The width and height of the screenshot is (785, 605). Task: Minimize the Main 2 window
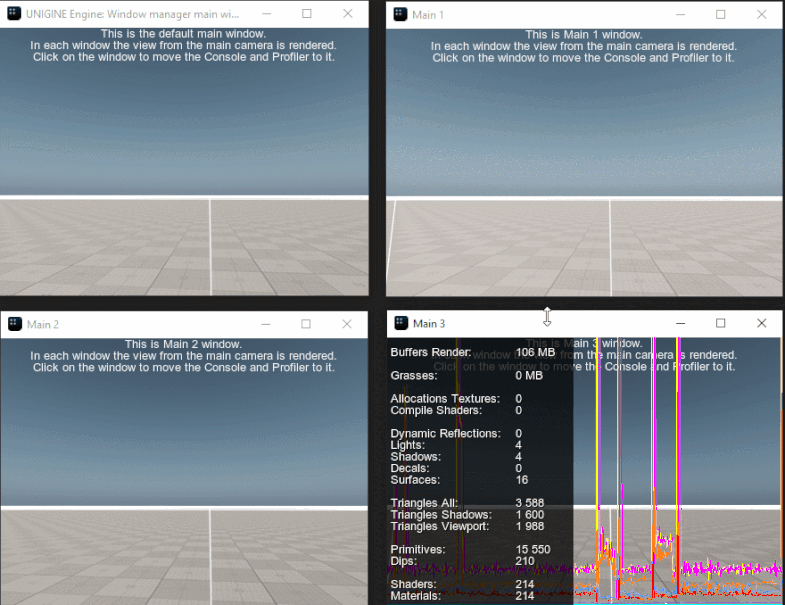(266, 324)
